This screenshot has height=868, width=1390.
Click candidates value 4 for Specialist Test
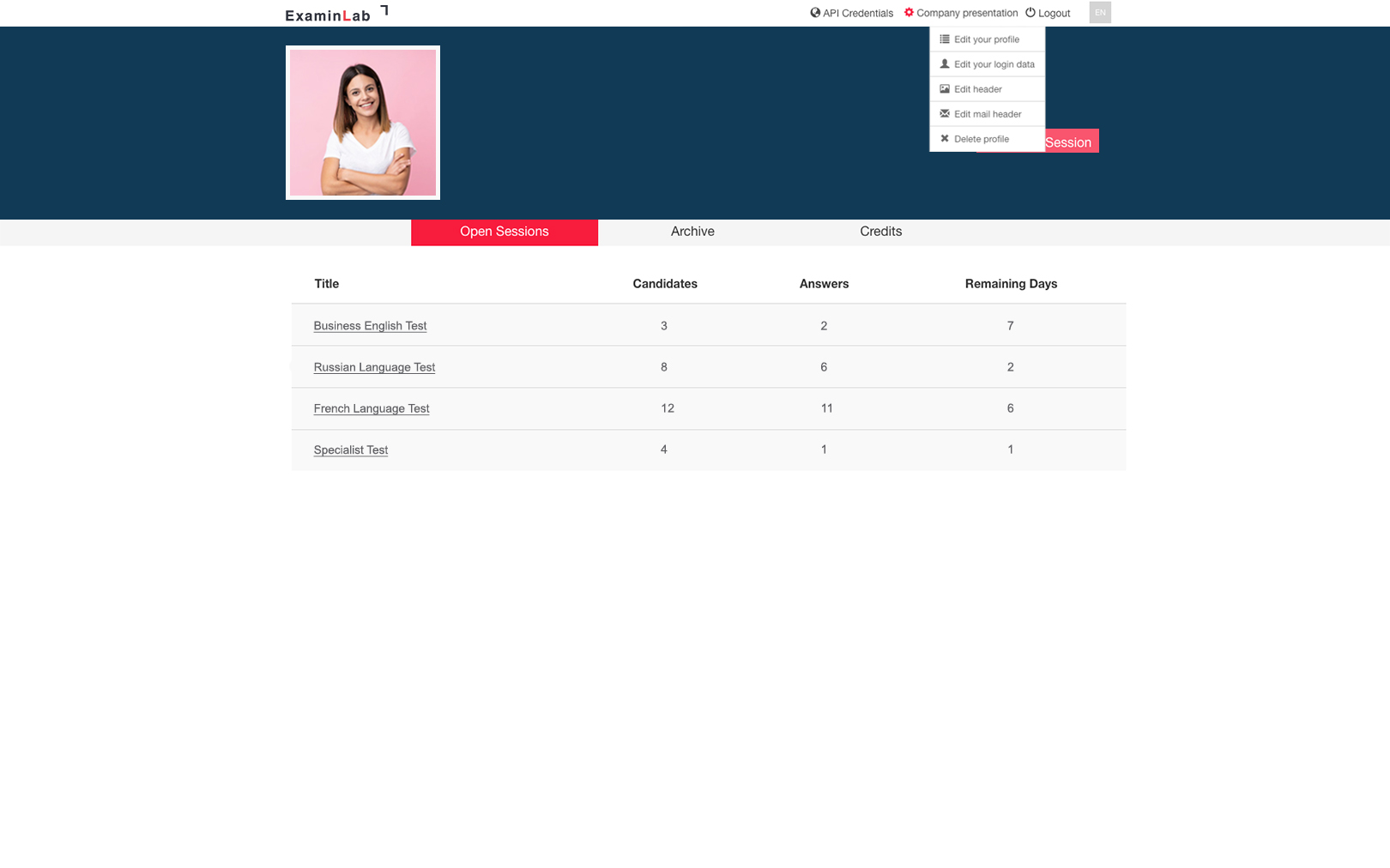664,449
